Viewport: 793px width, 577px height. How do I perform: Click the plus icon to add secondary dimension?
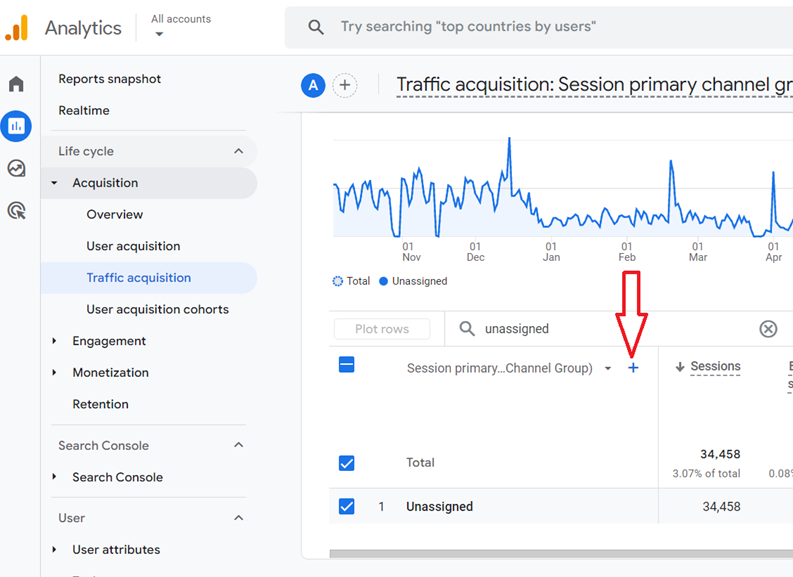coord(633,368)
